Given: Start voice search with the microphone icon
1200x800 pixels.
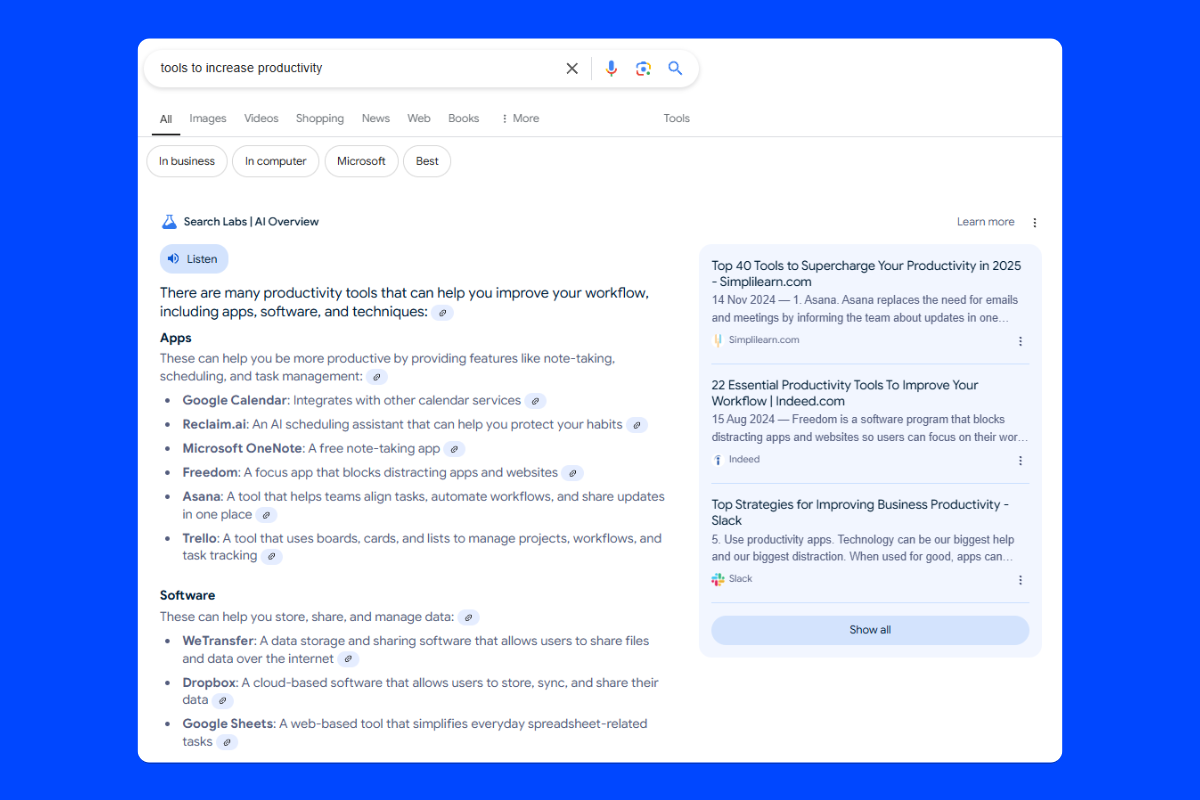Looking at the screenshot, I should click(612, 68).
